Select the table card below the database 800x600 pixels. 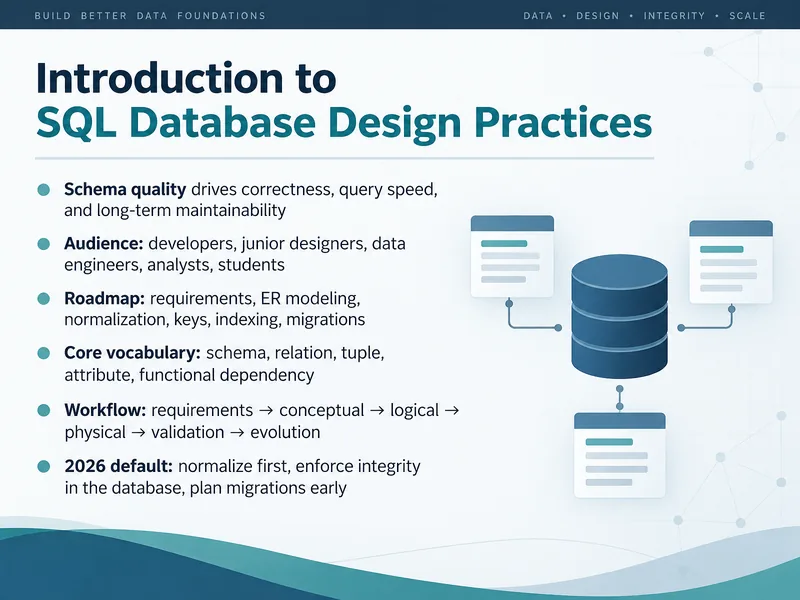pos(619,455)
